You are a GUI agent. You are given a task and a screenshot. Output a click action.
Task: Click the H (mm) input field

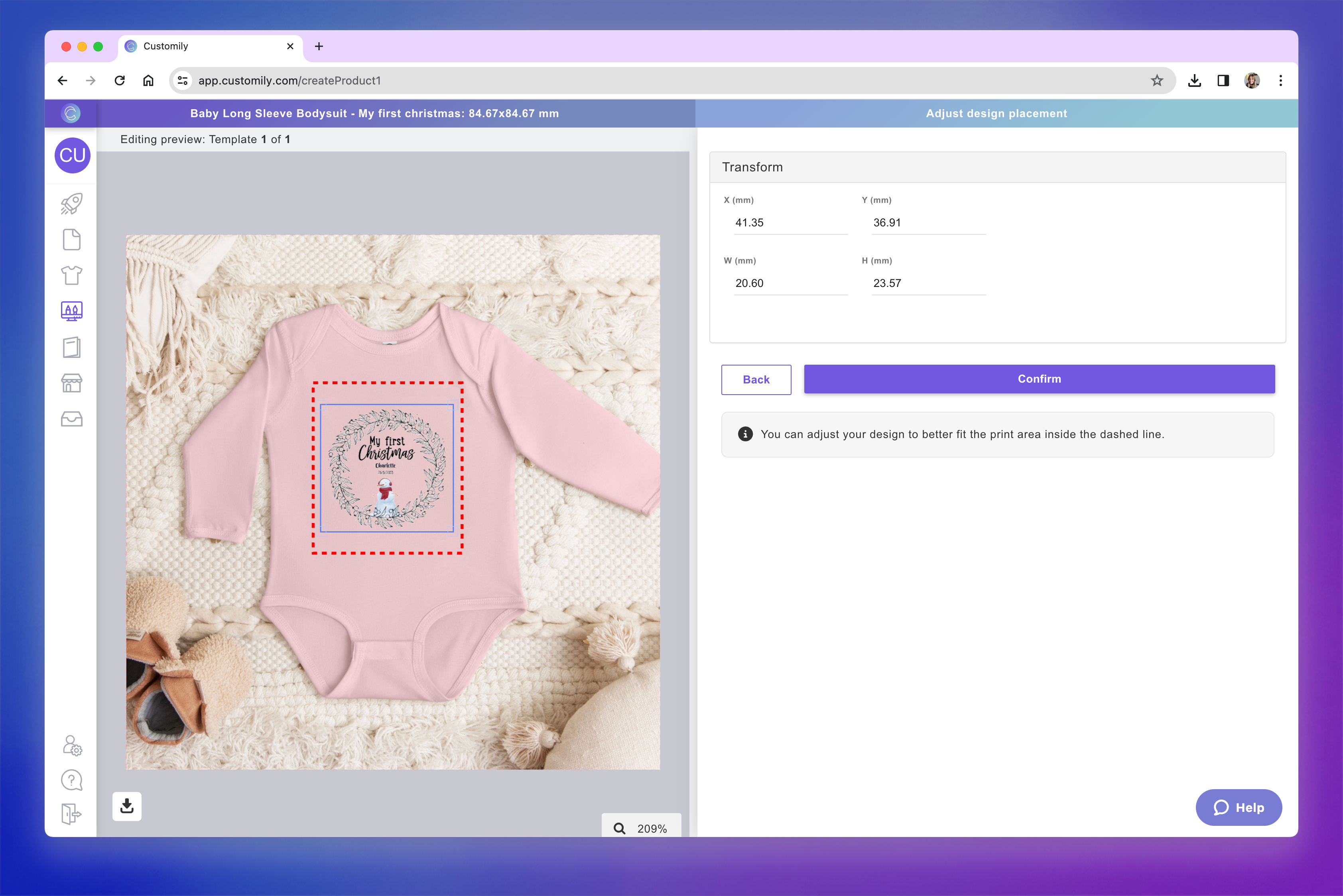point(927,283)
